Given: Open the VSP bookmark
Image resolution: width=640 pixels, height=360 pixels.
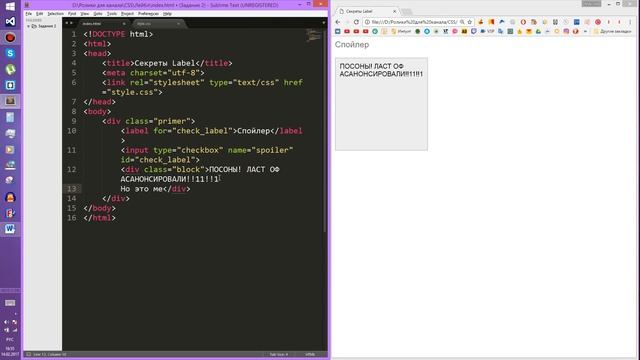Looking at the screenshot, I should tap(487, 31).
